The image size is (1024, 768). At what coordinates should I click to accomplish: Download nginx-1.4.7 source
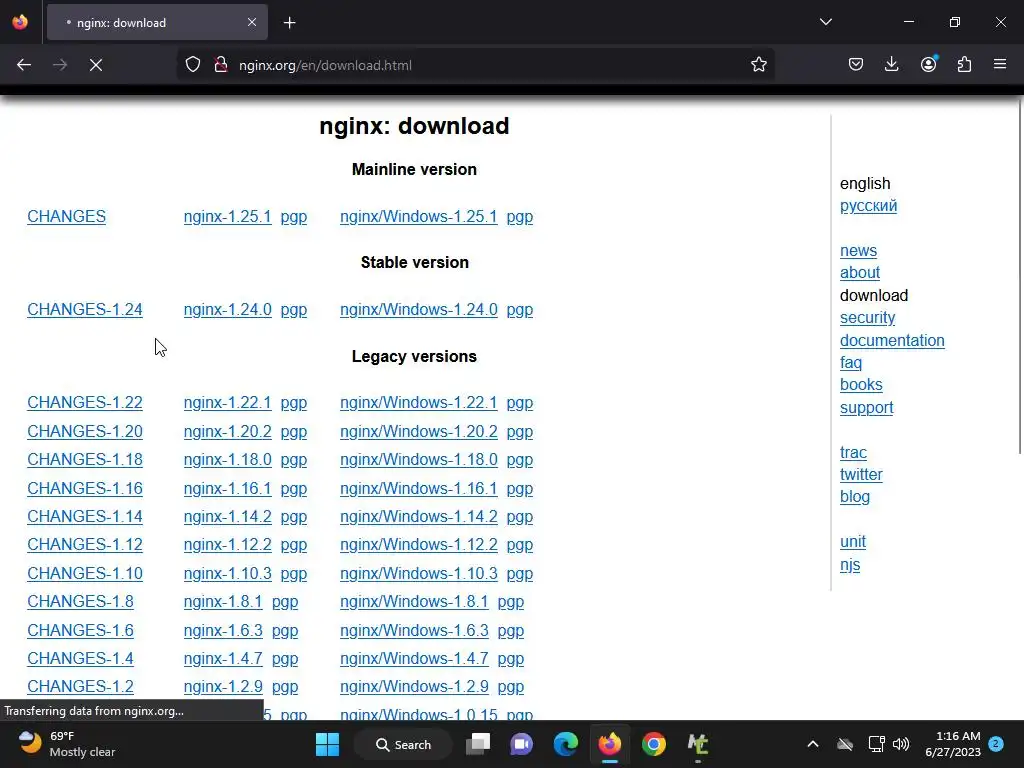(x=223, y=658)
